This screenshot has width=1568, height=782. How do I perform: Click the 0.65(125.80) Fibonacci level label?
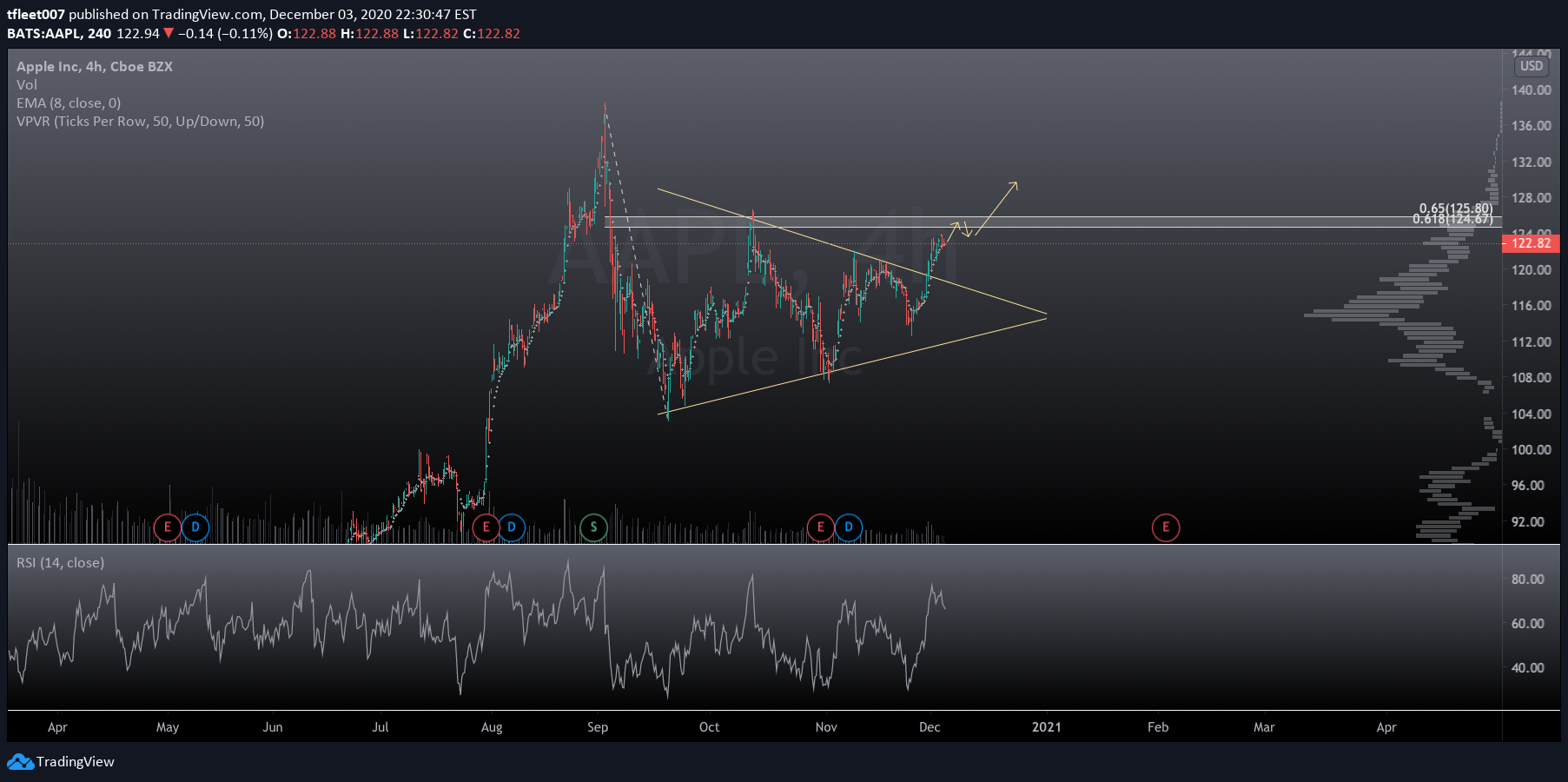pyautogui.click(x=1456, y=209)
